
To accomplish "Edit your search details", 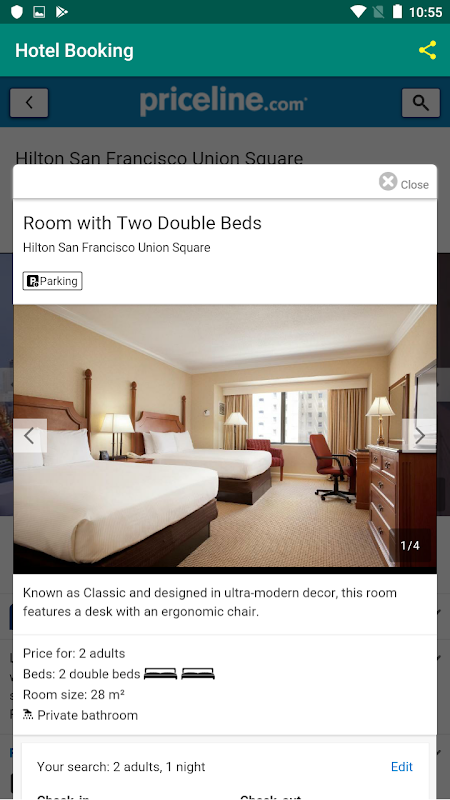I will (x=402, y=766).
